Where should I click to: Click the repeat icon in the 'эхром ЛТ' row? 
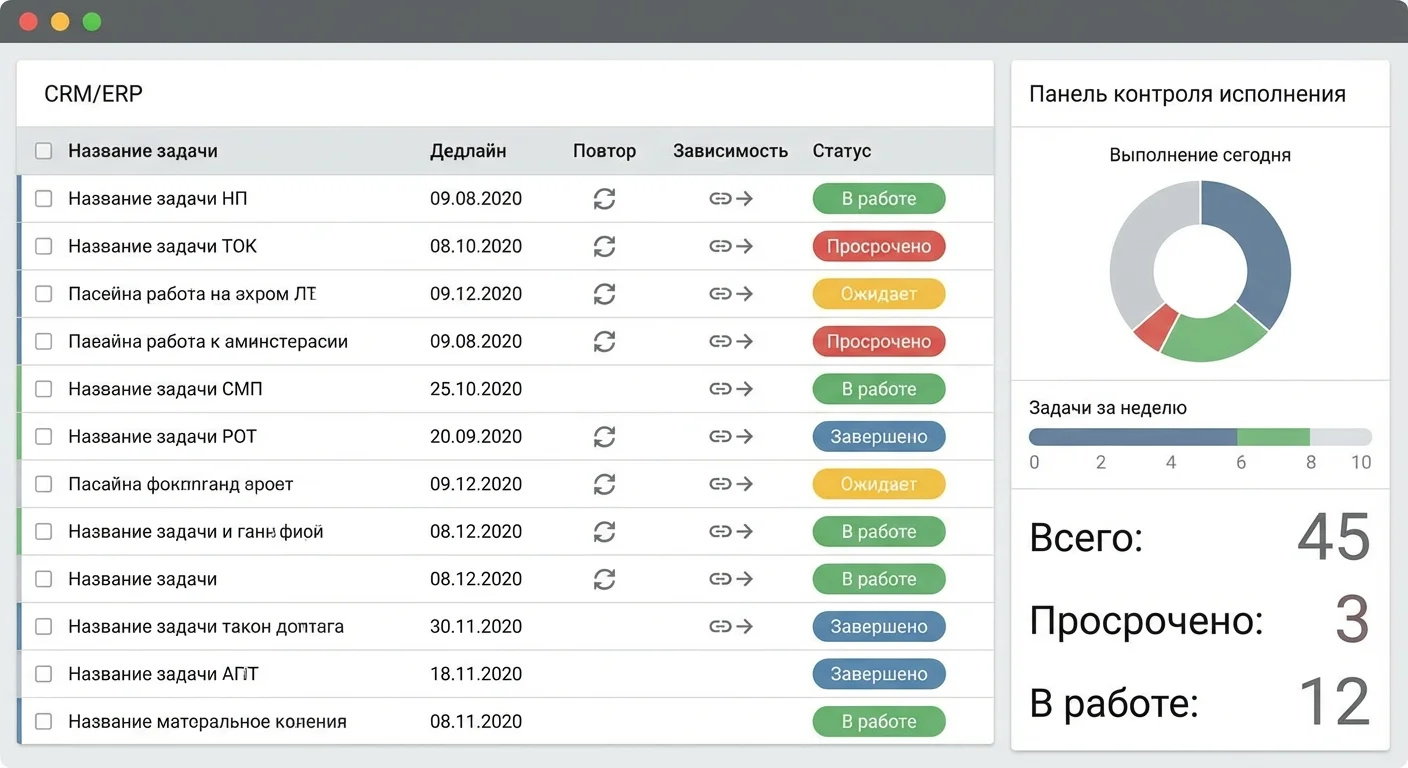[604, 294]
